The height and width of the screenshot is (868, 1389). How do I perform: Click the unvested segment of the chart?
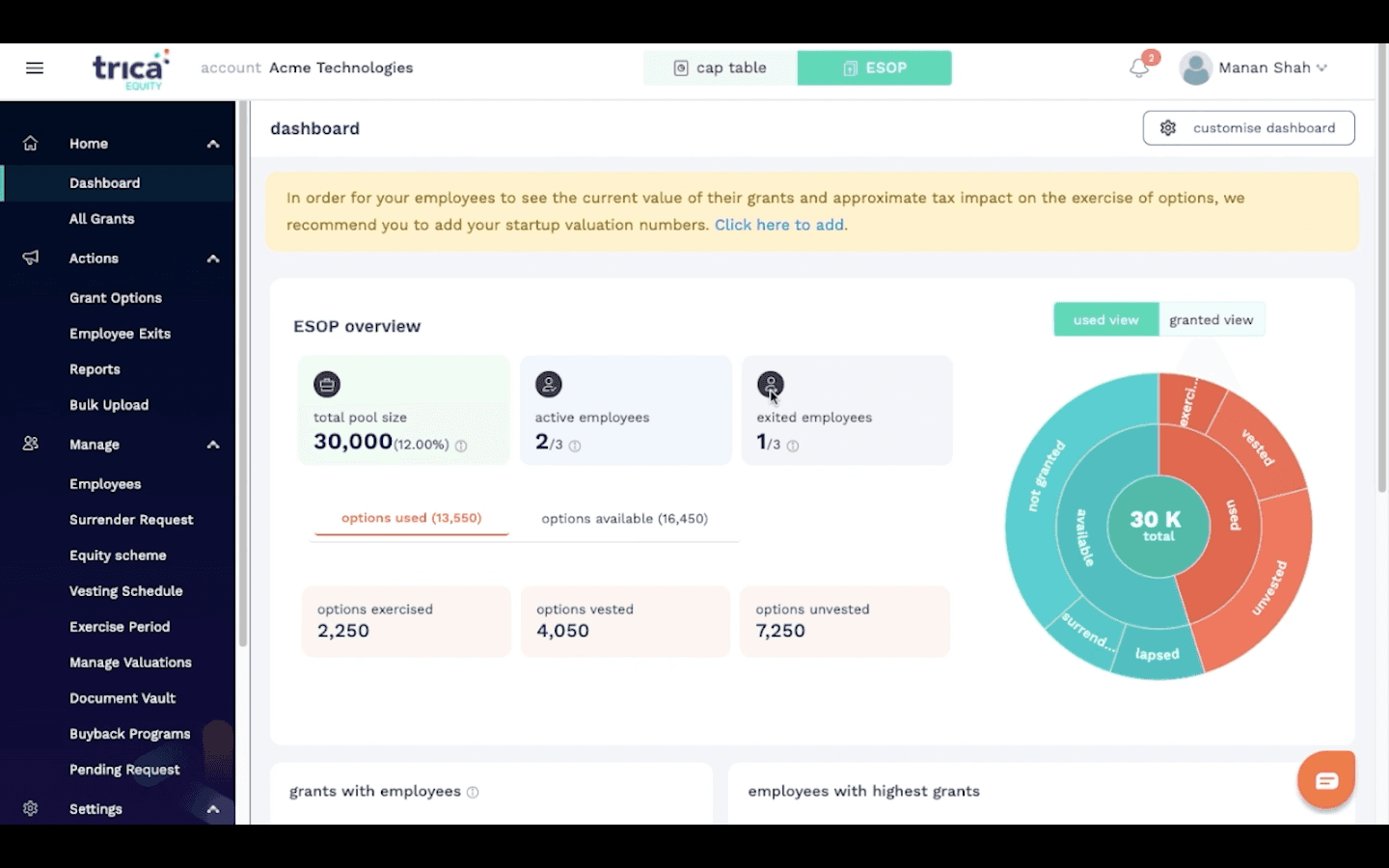click(1270, 586)
